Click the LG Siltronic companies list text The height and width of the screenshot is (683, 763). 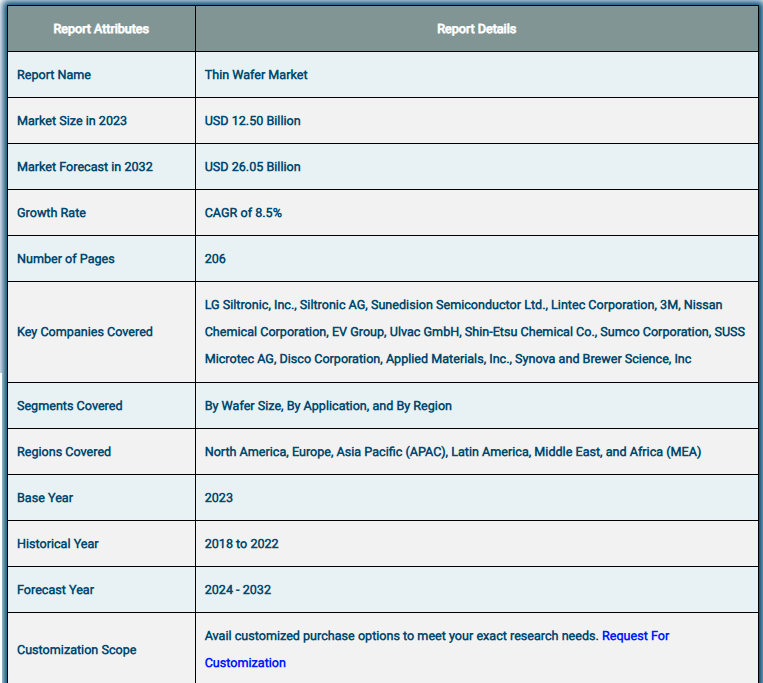tap(474, 332)
